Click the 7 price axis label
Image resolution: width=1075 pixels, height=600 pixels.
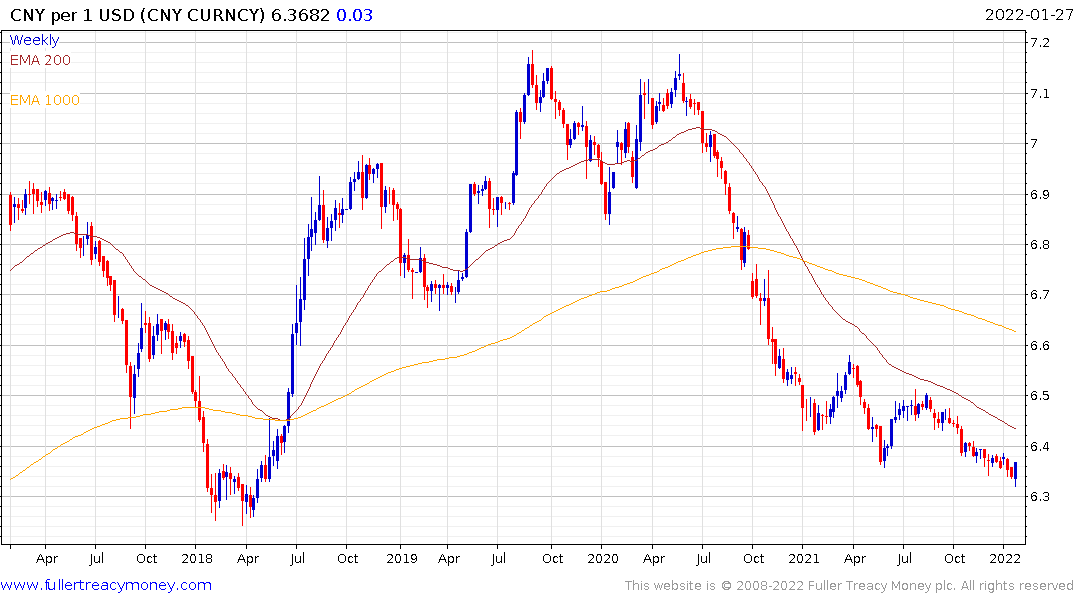point(1034,143)
